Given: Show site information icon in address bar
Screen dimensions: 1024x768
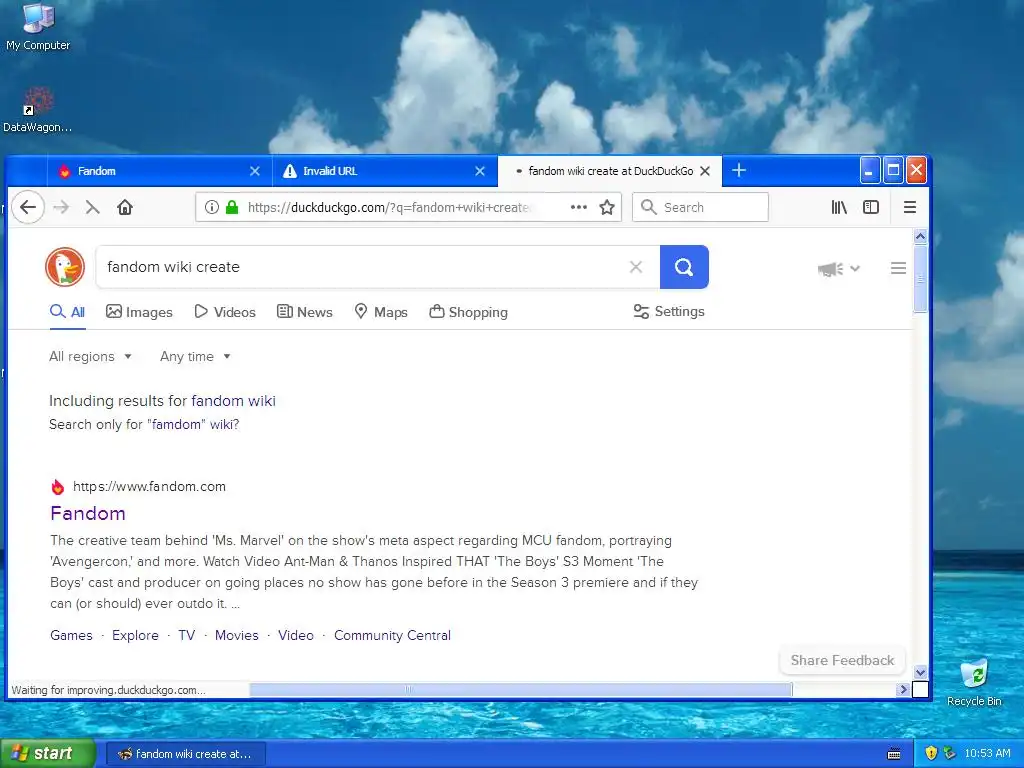Looking at the screenshot, I should tap(212, 208).
